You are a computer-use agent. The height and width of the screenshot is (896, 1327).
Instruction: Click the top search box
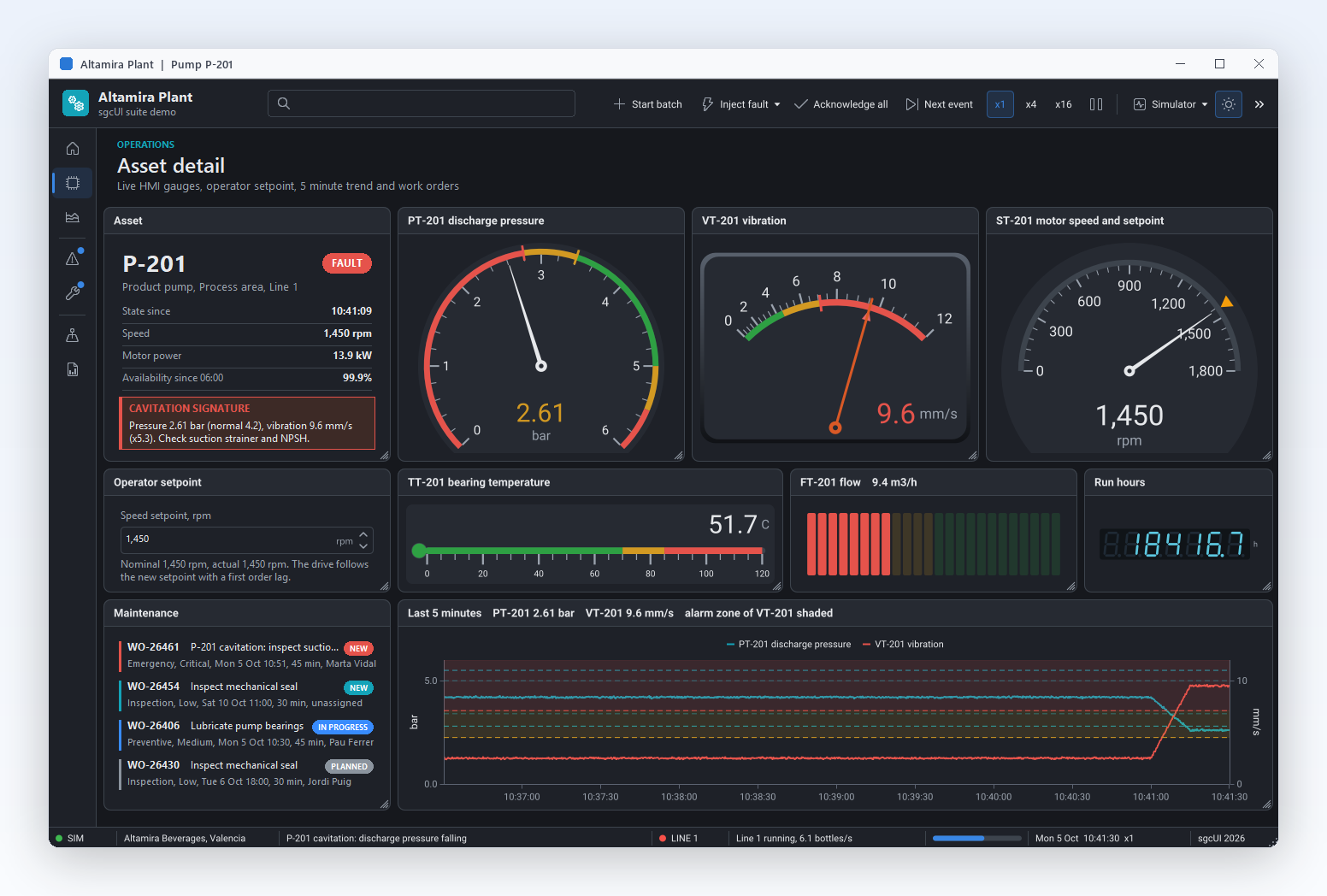coord(422,103)
